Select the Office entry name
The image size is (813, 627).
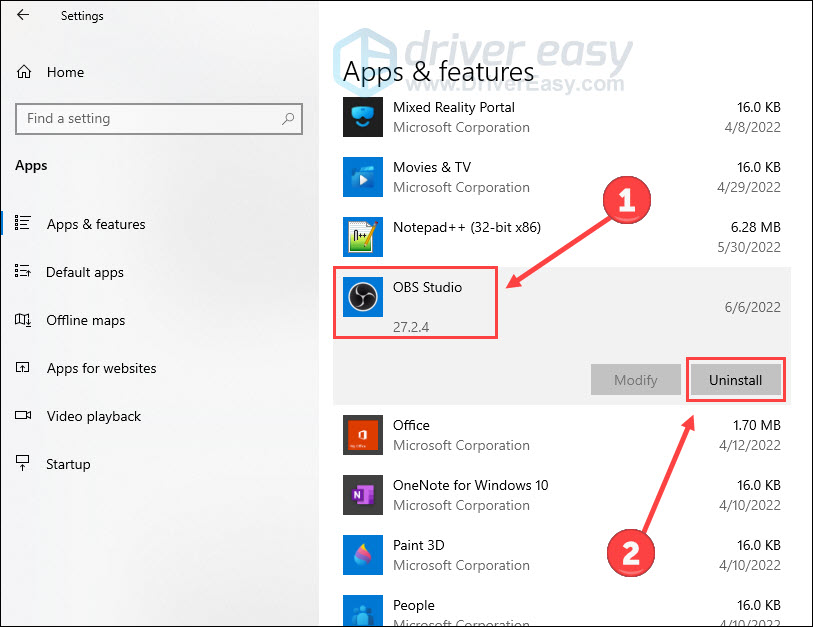tap(411, 425)
